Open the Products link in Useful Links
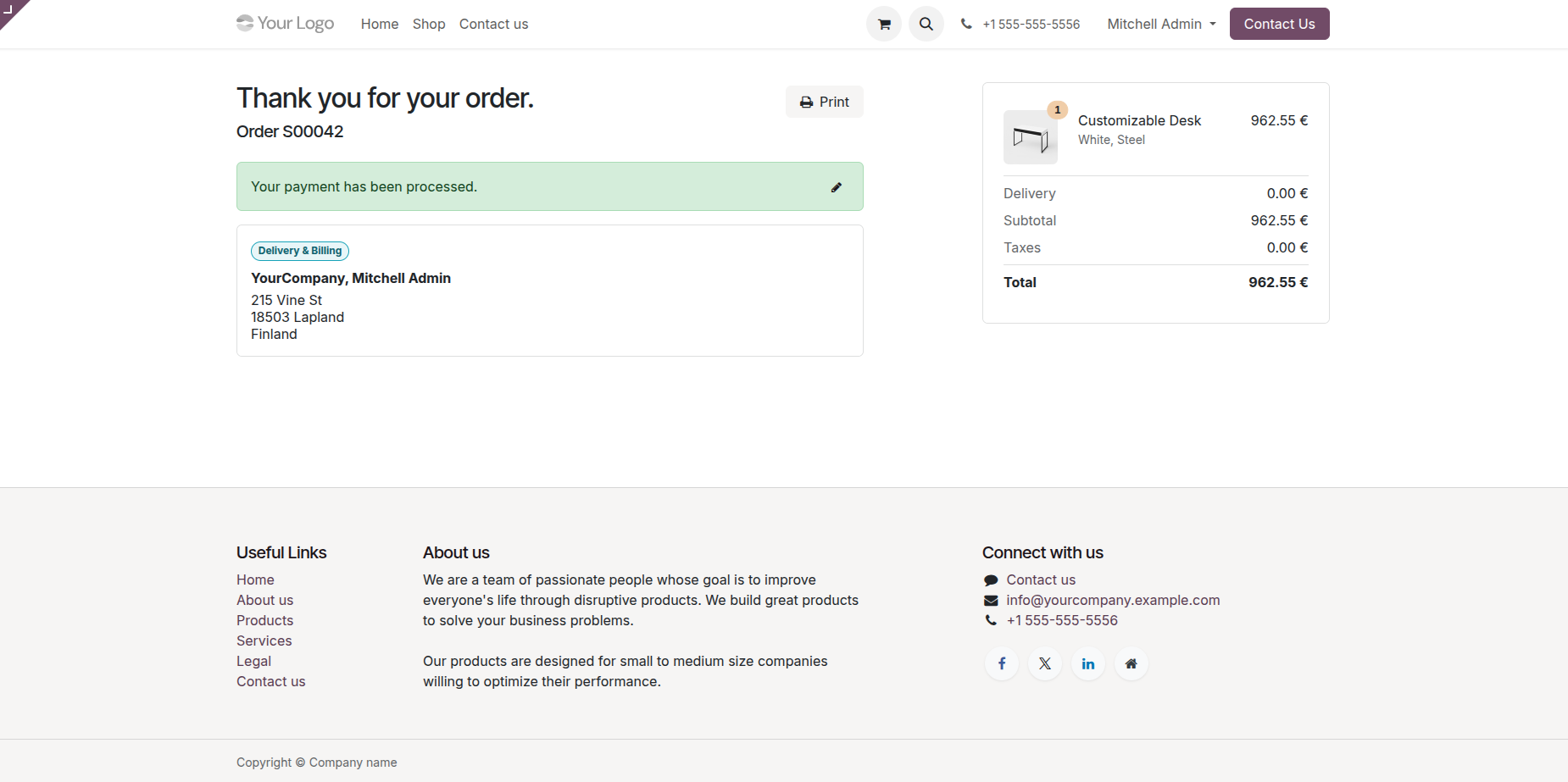Viewport: 1568px width, 782px height. point(264,620)
